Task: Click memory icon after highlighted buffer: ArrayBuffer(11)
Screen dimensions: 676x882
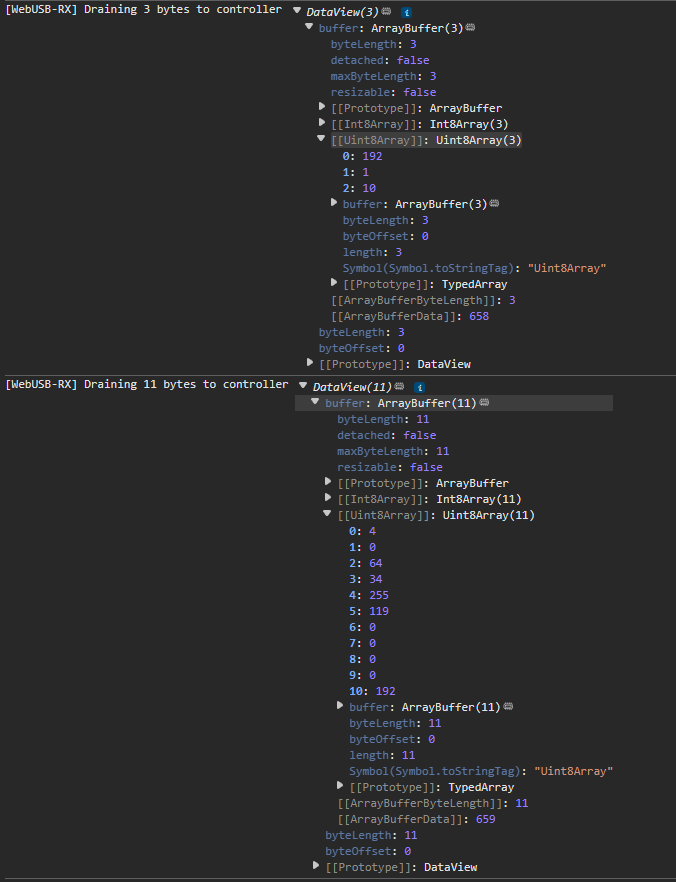Action: coord(484,403)
